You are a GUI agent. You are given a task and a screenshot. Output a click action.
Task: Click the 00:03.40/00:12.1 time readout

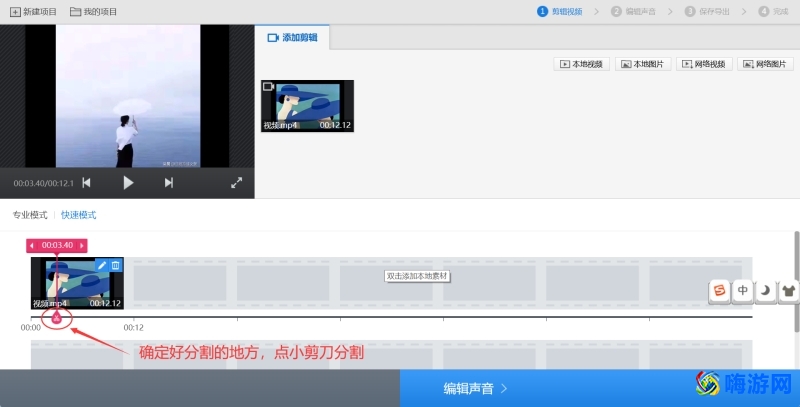tap(44, 183)
